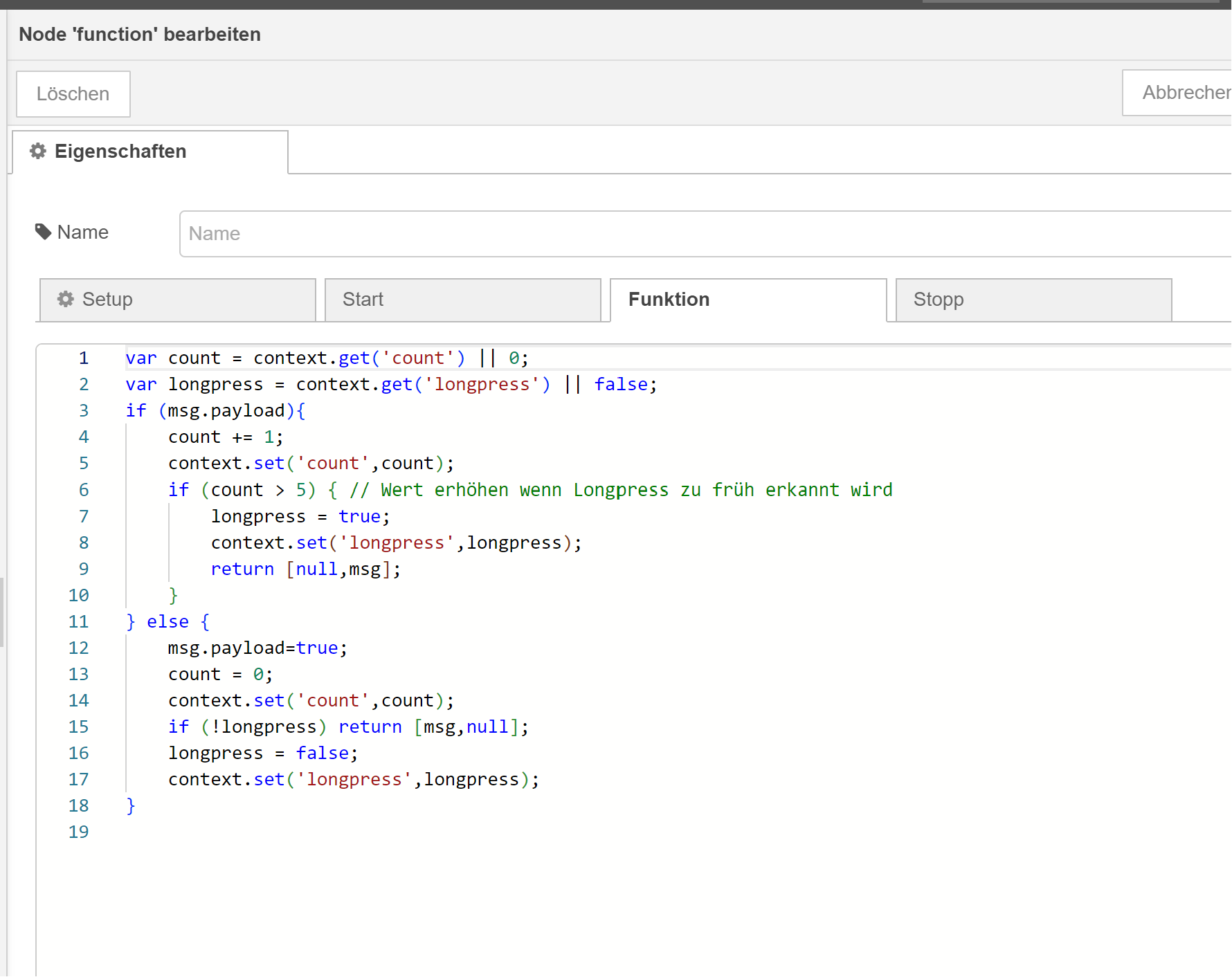Select the Funktion tab
1232x977 pixels.
pos(748,300)
